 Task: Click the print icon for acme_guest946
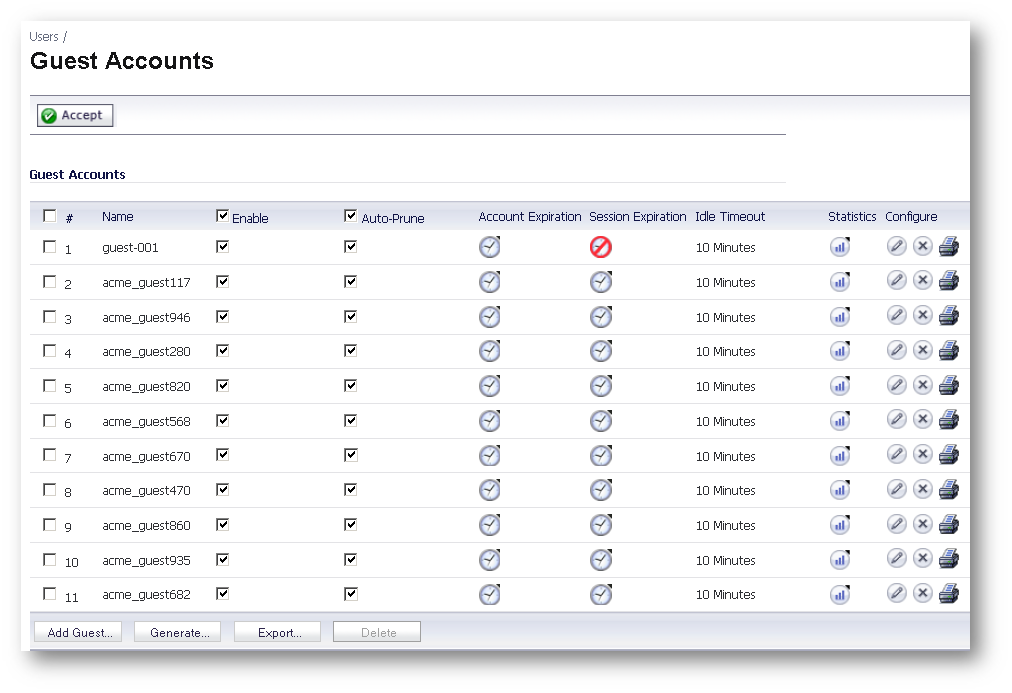click(x=948, y=316)
